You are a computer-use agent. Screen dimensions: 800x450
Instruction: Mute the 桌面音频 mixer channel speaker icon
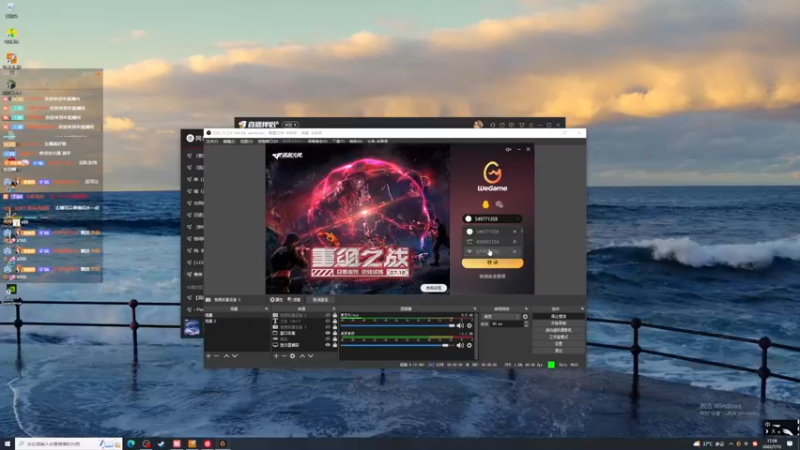[x=460, y=345]
